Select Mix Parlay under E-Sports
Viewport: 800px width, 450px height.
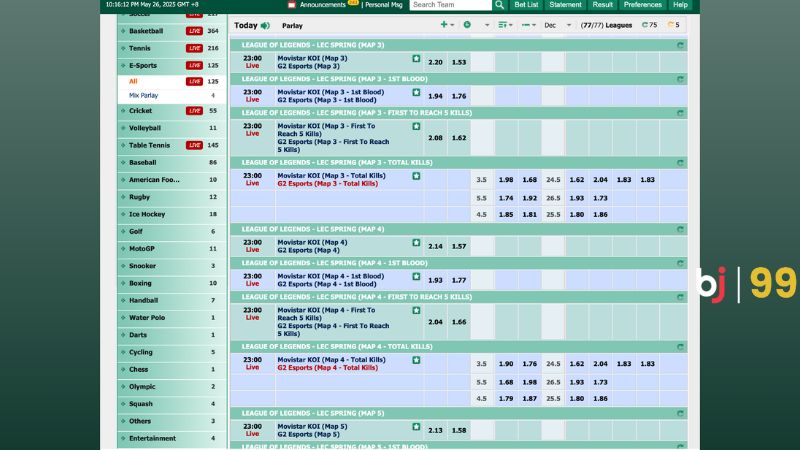143,95
